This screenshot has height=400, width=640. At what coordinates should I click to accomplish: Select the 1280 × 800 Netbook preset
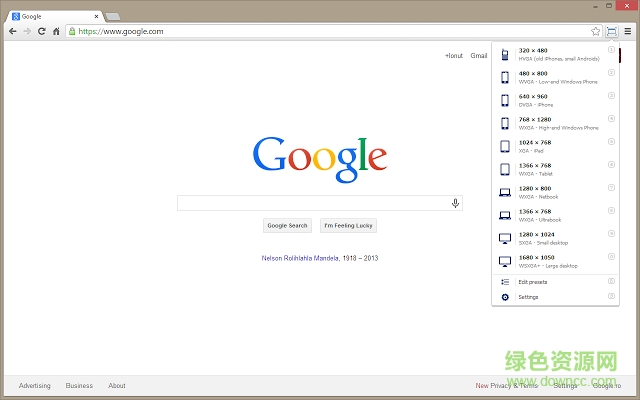[x=556, y=192]
